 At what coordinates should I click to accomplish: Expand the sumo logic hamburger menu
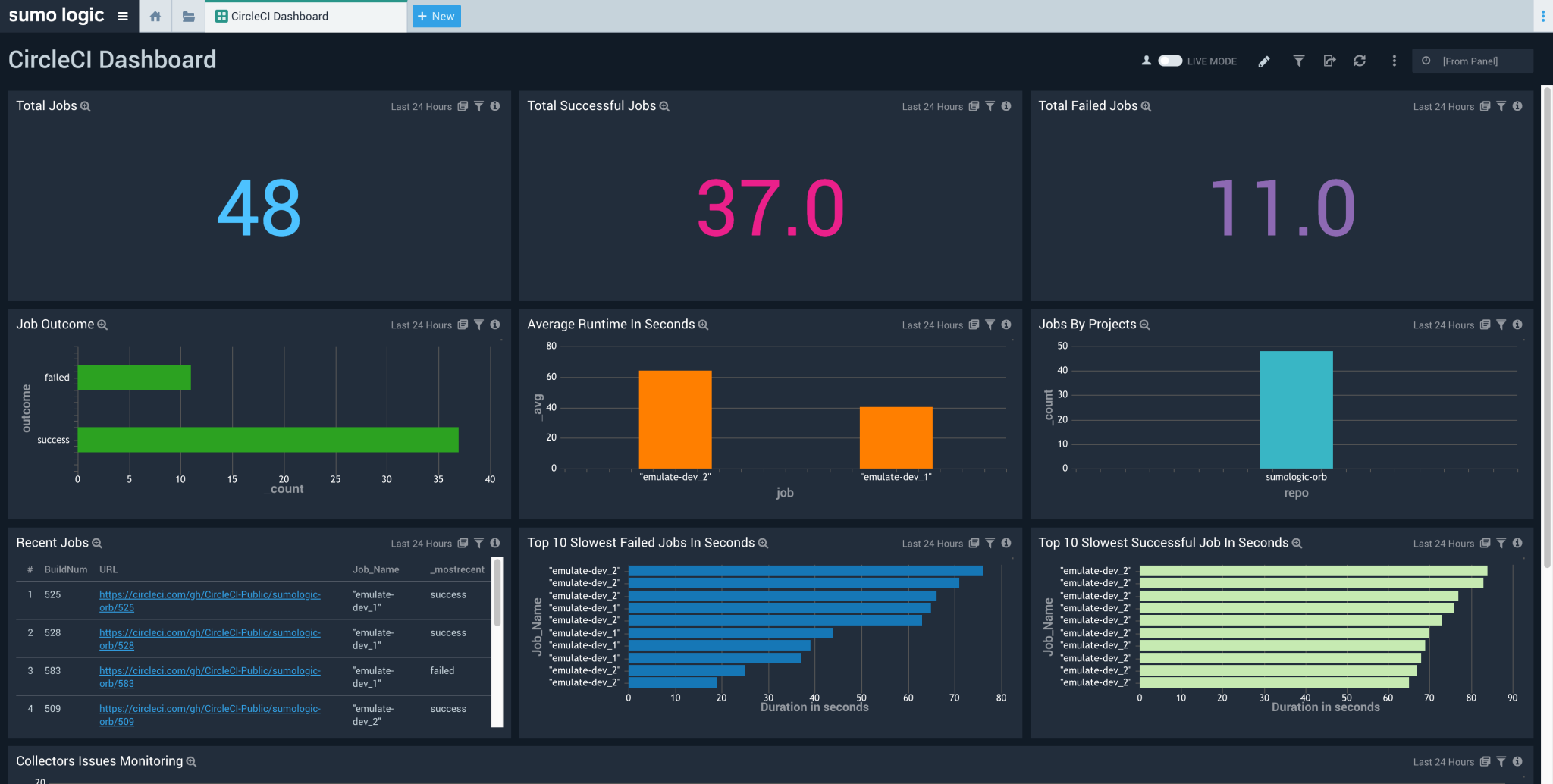[123, 16]
